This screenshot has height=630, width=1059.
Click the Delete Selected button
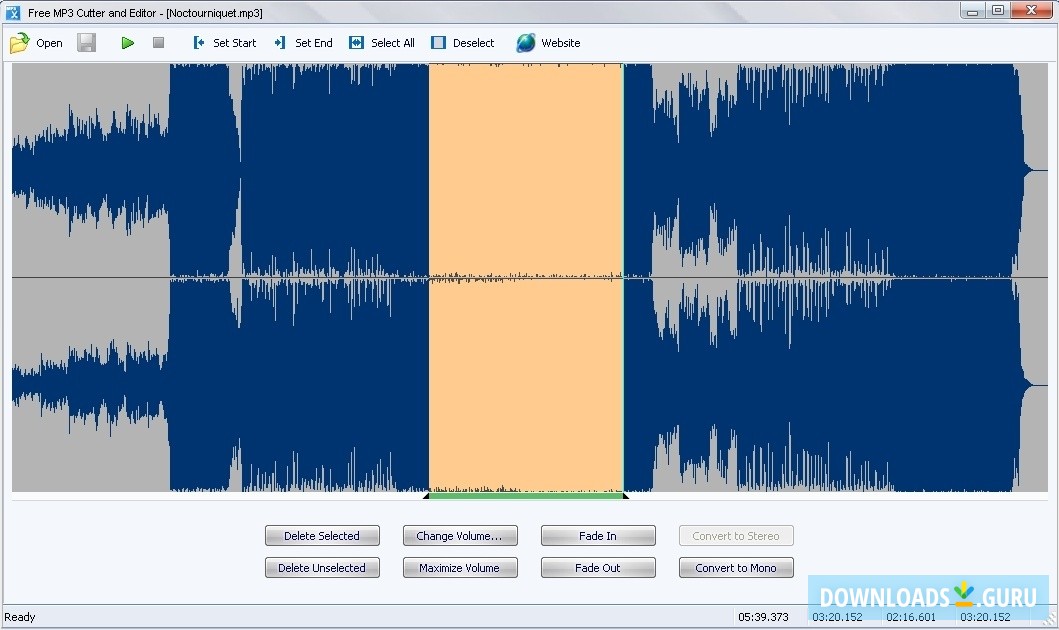322,536
